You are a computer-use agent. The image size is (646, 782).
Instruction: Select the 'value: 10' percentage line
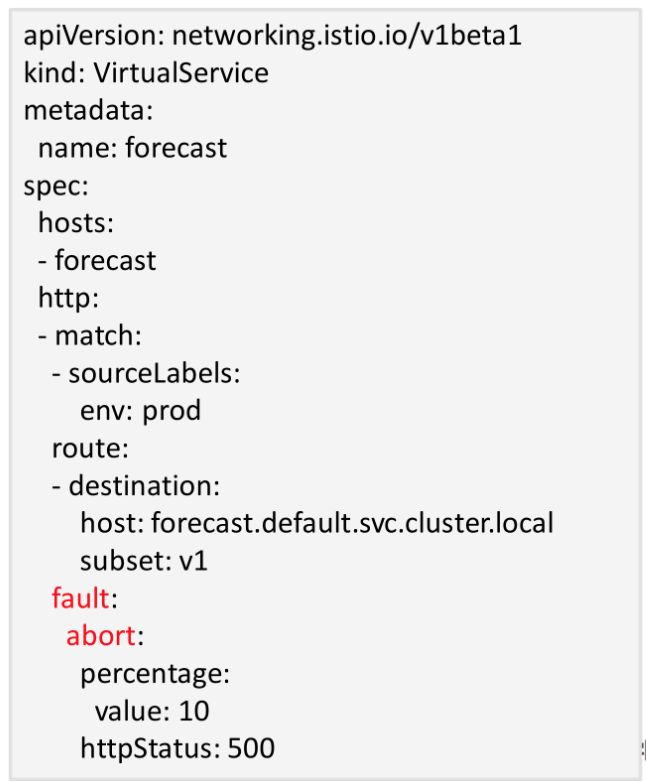tap(152, 711)
